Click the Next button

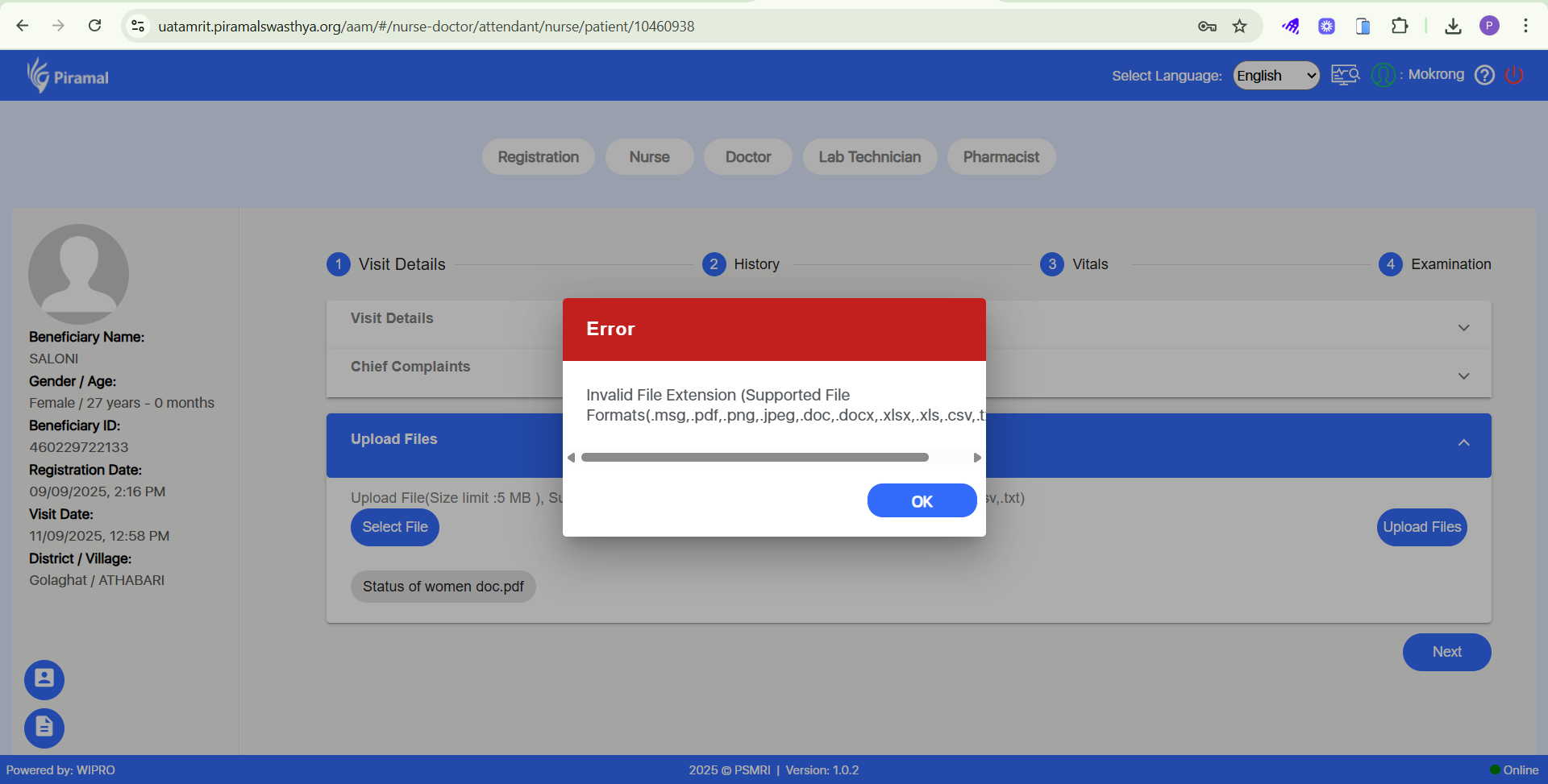pos(1446,652)
